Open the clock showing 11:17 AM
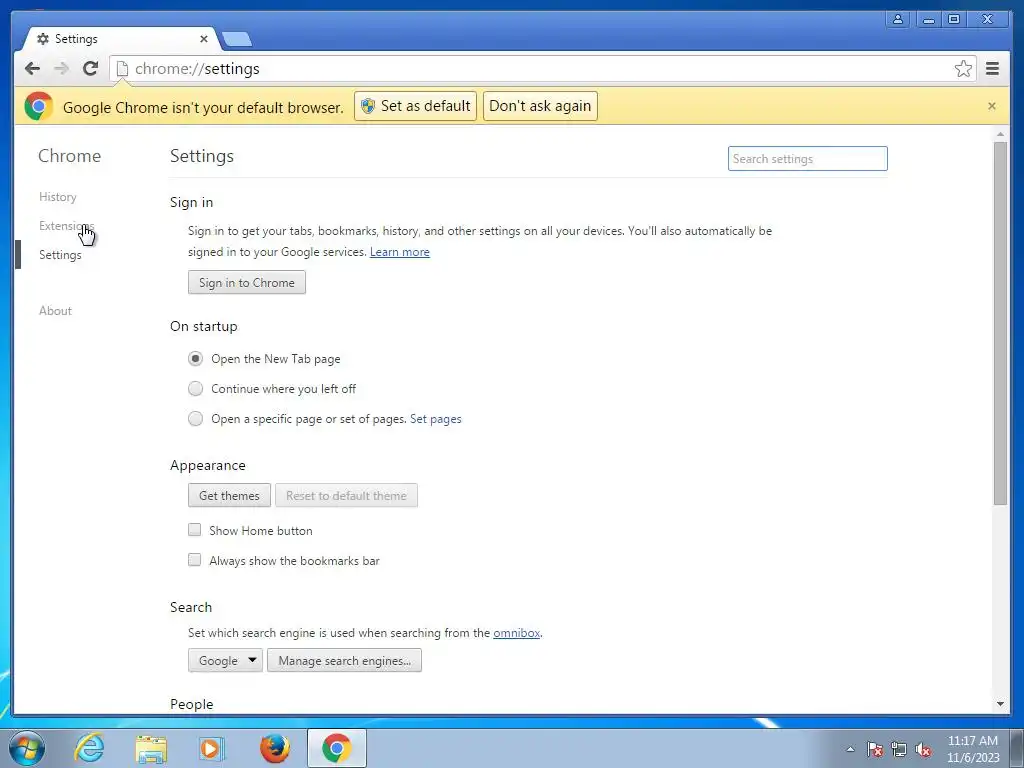 [972, 748]
